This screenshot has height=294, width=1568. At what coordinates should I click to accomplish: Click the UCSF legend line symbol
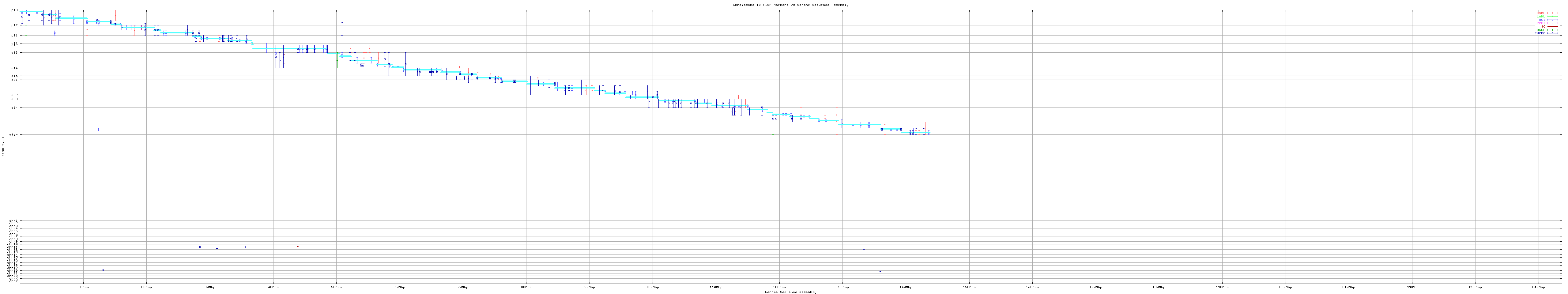tap(1553, 30)
